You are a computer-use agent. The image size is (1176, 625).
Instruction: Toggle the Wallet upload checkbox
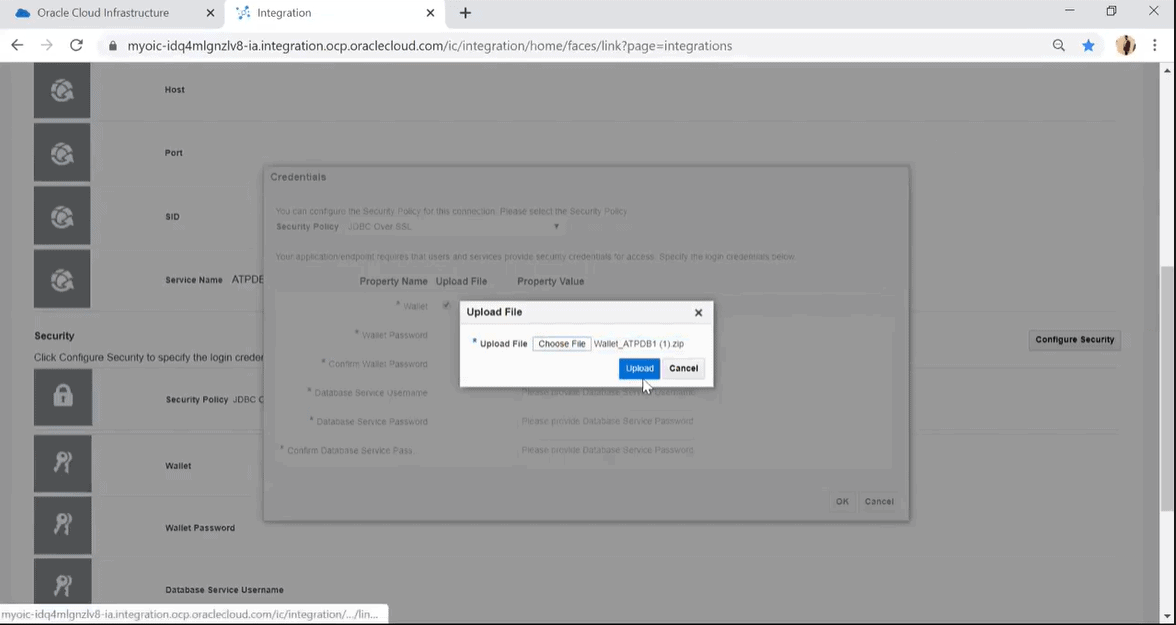(446, 305)
